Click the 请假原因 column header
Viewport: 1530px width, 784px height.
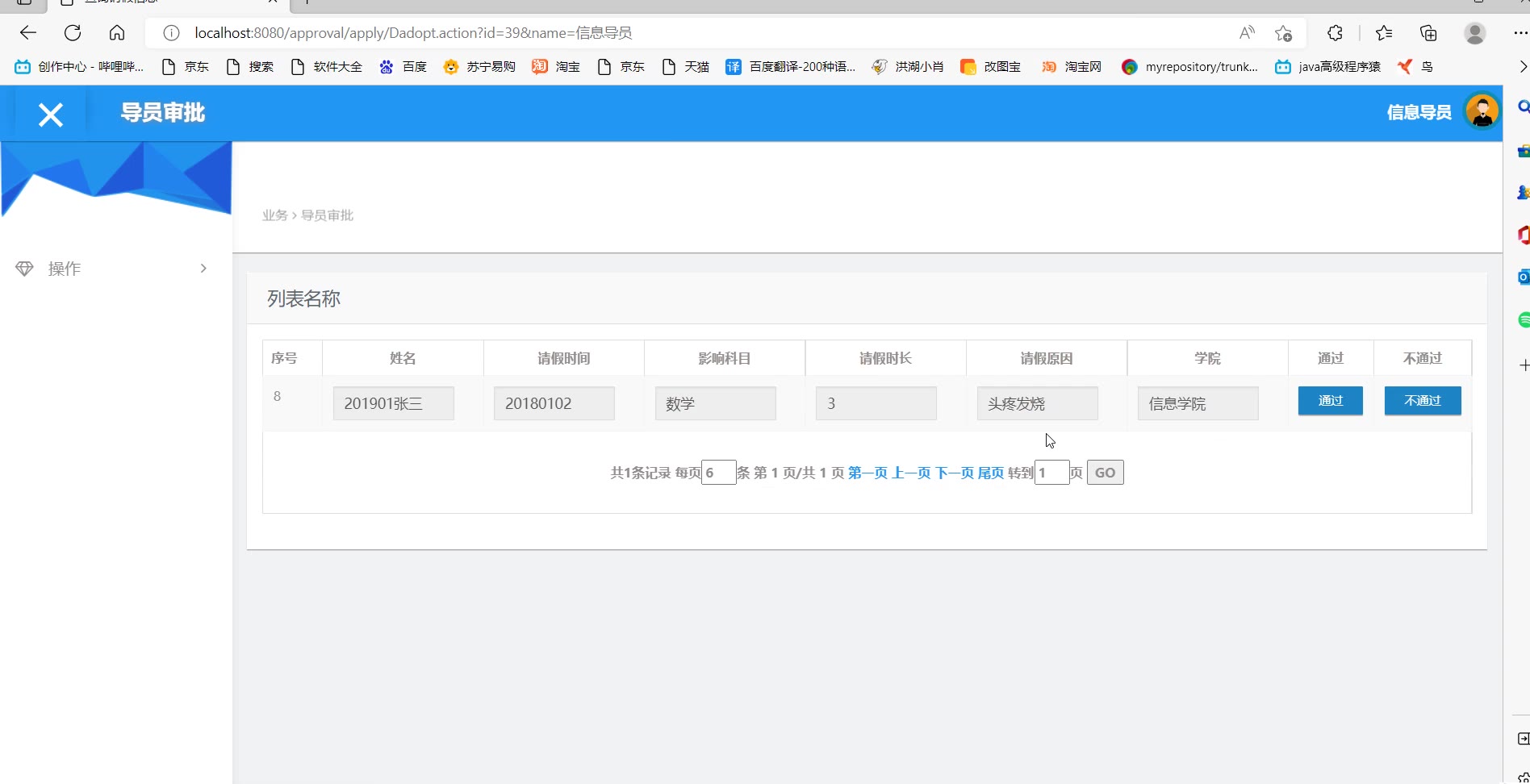[1047, 358]
